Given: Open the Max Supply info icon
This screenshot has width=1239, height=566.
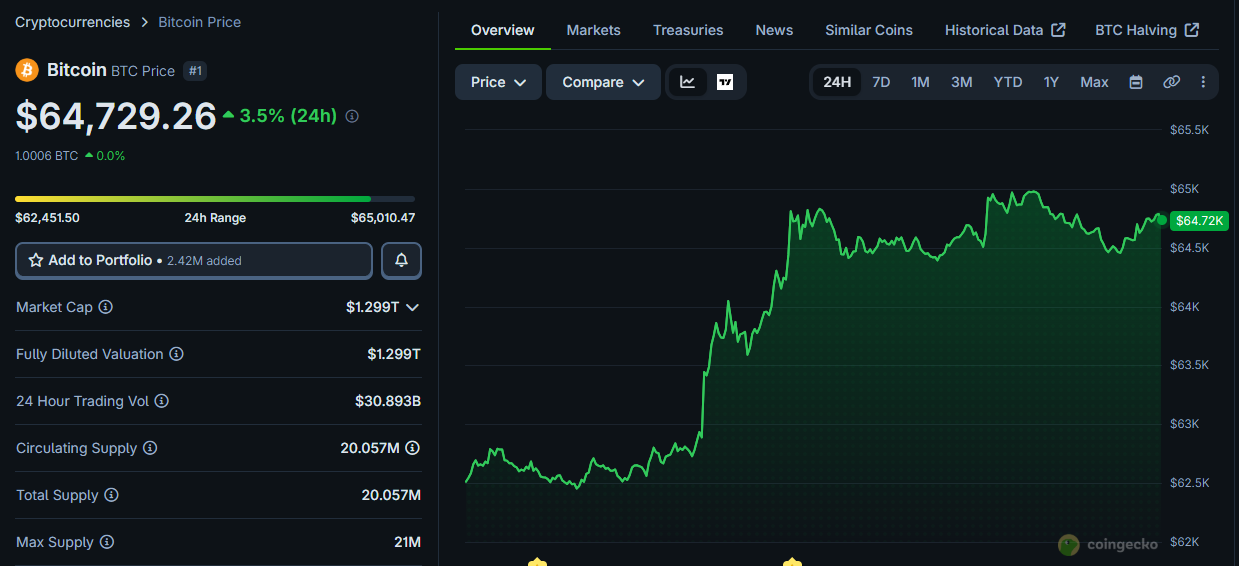Looking at the screenshot, I should coord(106,542).
